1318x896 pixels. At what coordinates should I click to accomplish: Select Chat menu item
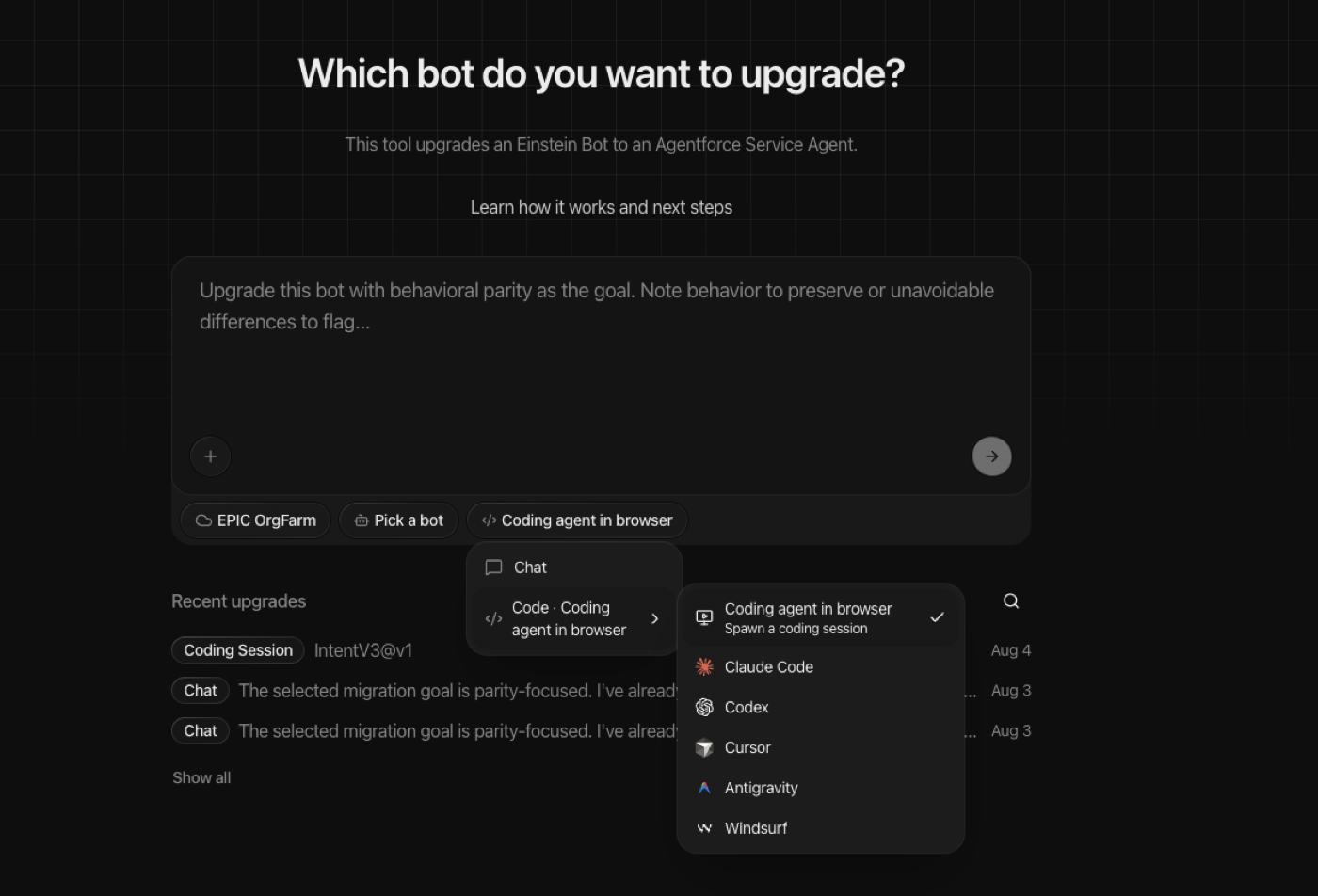tap(574, 568)
